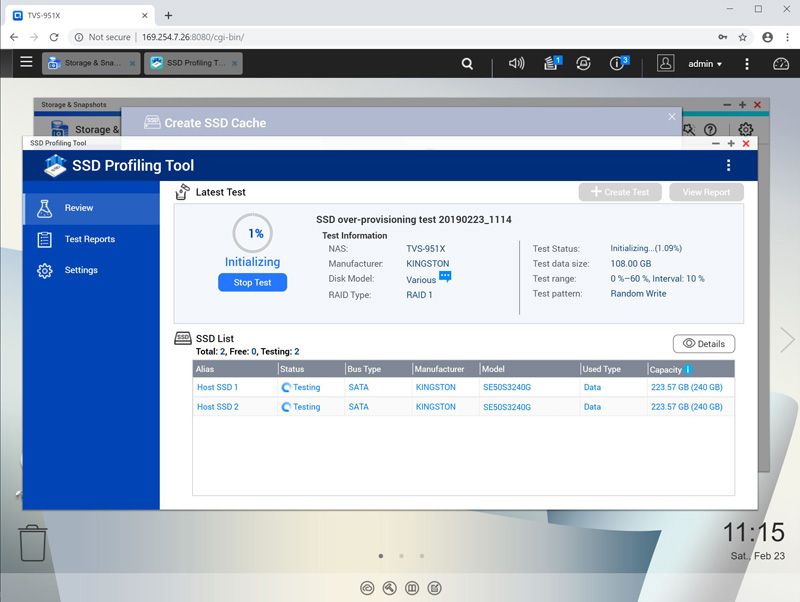Open background tasks icon with badge
Screen dimensions: 800x602
click(x=551, y=63)
